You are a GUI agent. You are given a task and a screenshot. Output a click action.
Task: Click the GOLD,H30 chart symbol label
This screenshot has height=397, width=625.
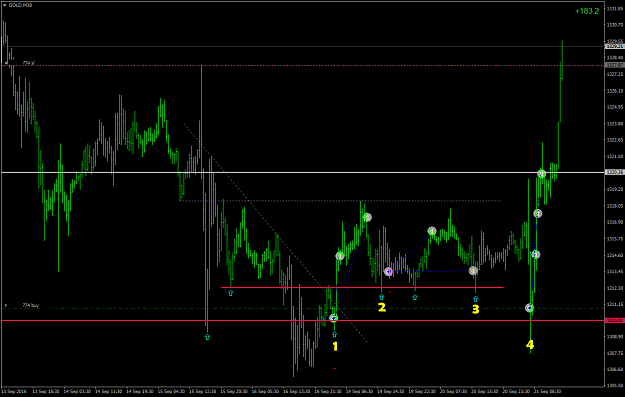tap(20, 5)
